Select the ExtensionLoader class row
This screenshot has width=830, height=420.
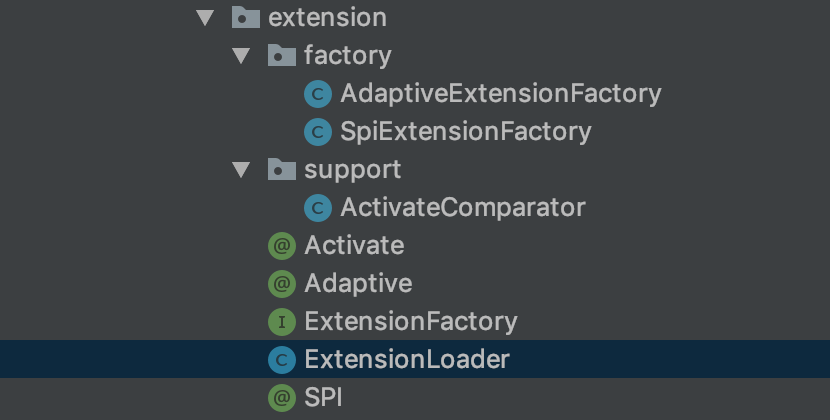pyautogui.click(x=407, y=360)
